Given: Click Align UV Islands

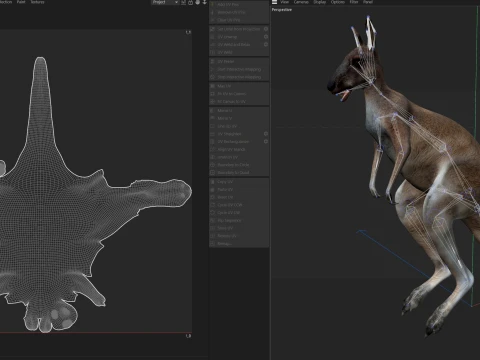Looking at the screenshot, I should tap(239, 149).
